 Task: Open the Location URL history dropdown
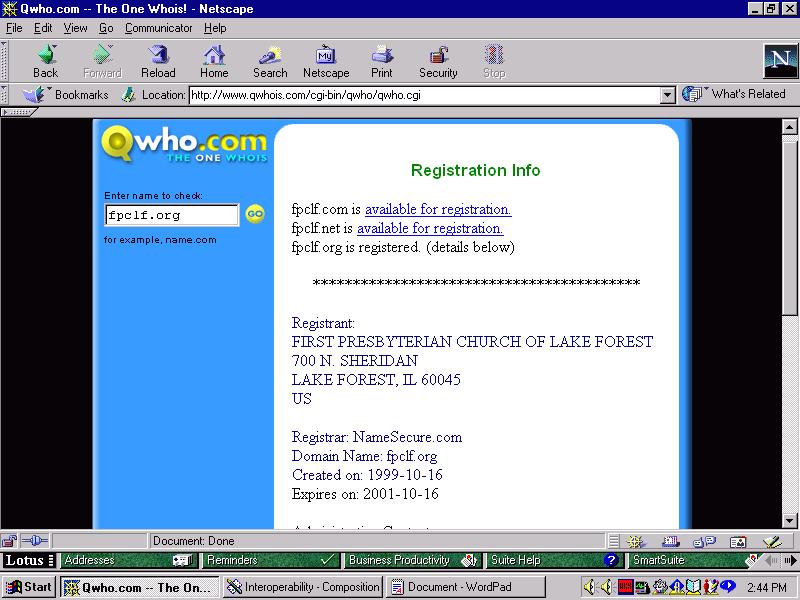pyautogui.click(x=667, y=95)
